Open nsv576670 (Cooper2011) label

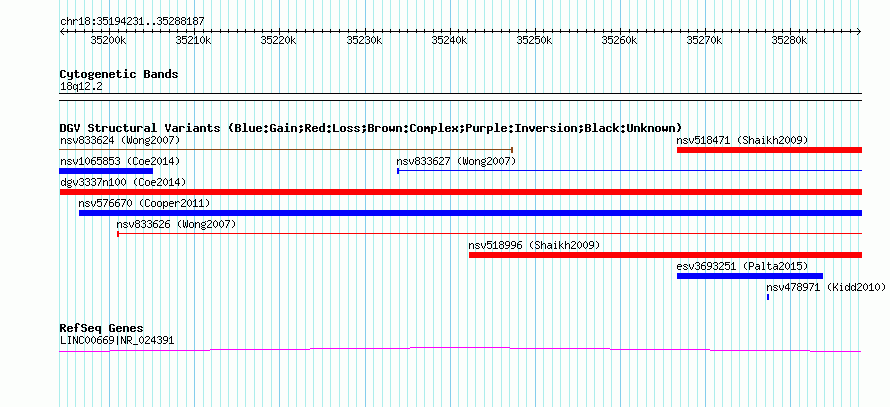pos(145,203)
